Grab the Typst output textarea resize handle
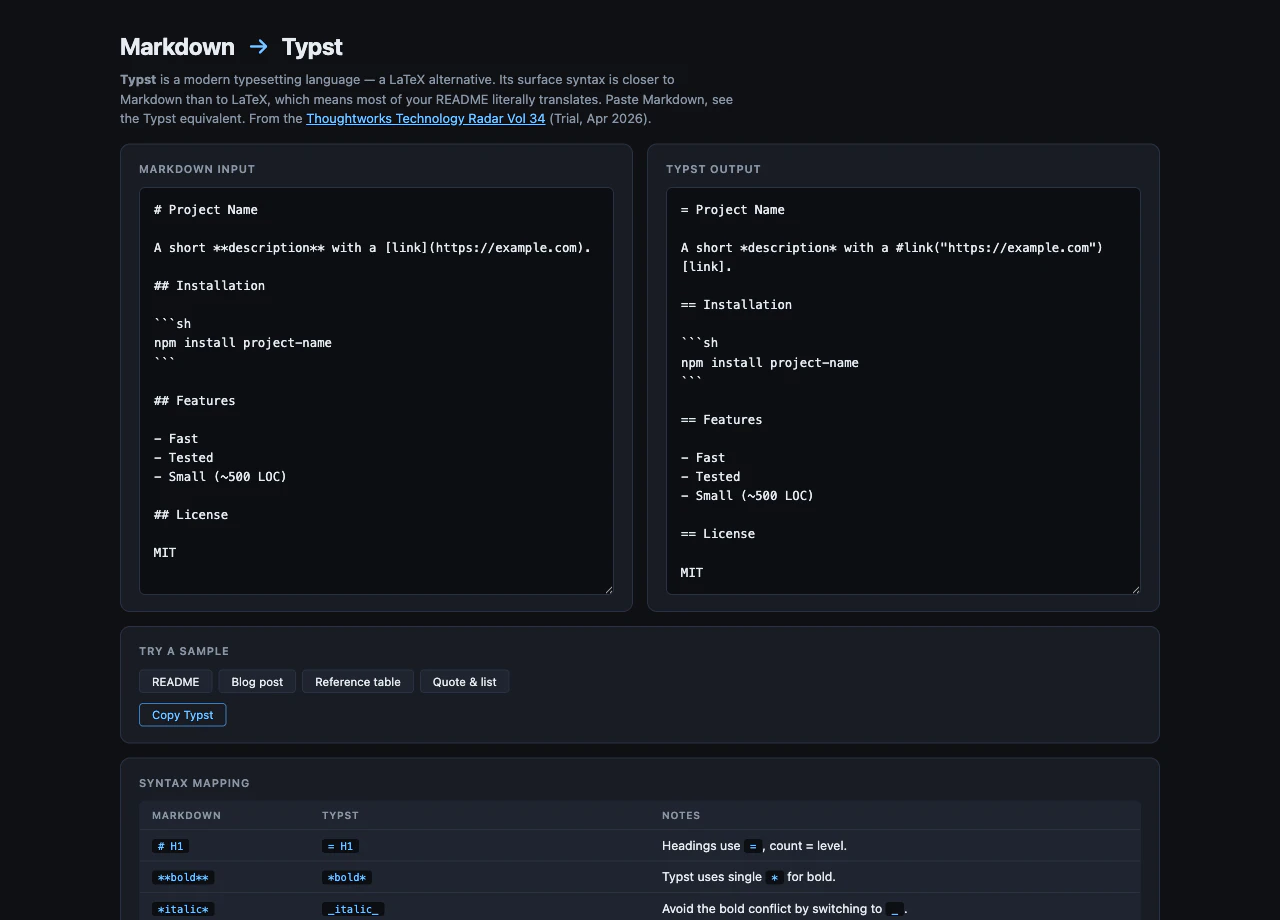1280x920 pixels. (1135, 589)
